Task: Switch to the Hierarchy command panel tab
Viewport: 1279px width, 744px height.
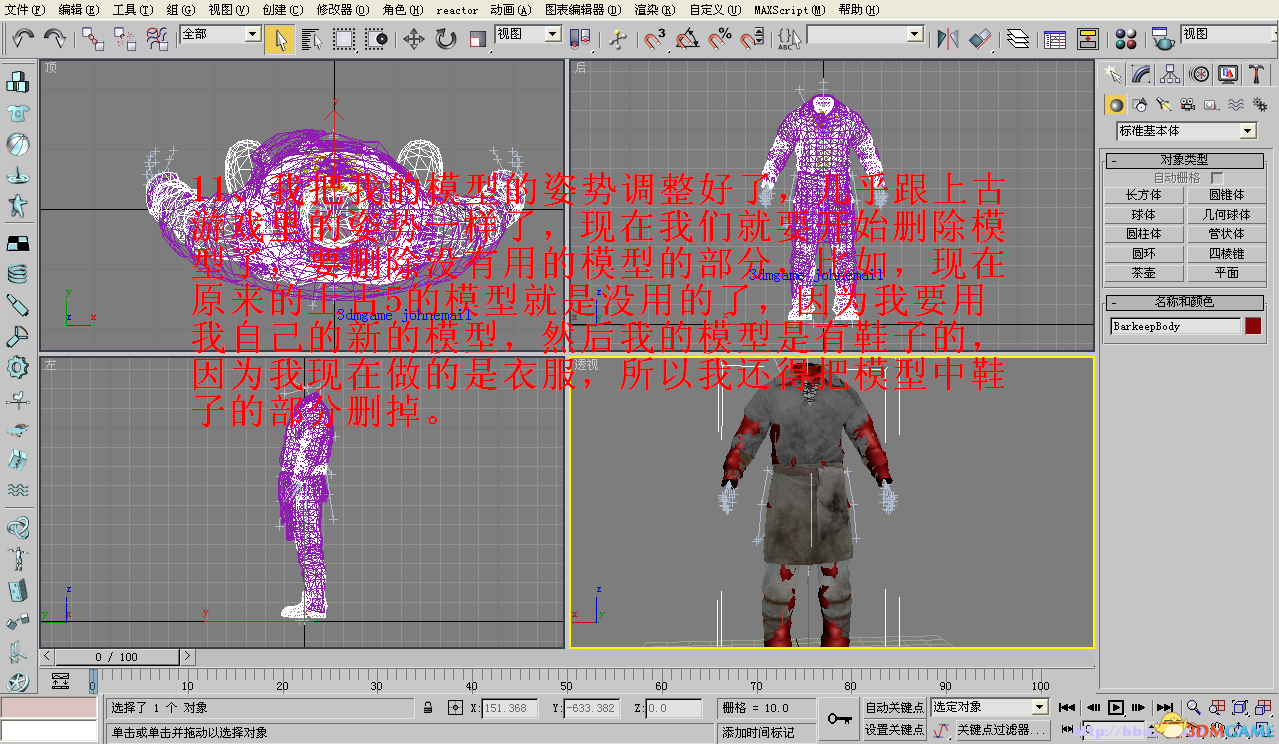Action: tap(1171, 74)
